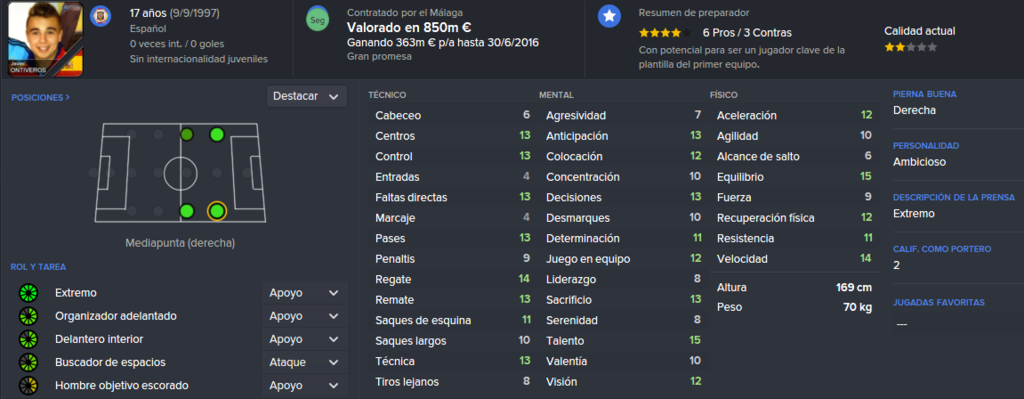Image resolution: width=1024 pixels, height=399 pixels.
Task: Click the Velocidad attribute row
Action: [x=794, y=259]
